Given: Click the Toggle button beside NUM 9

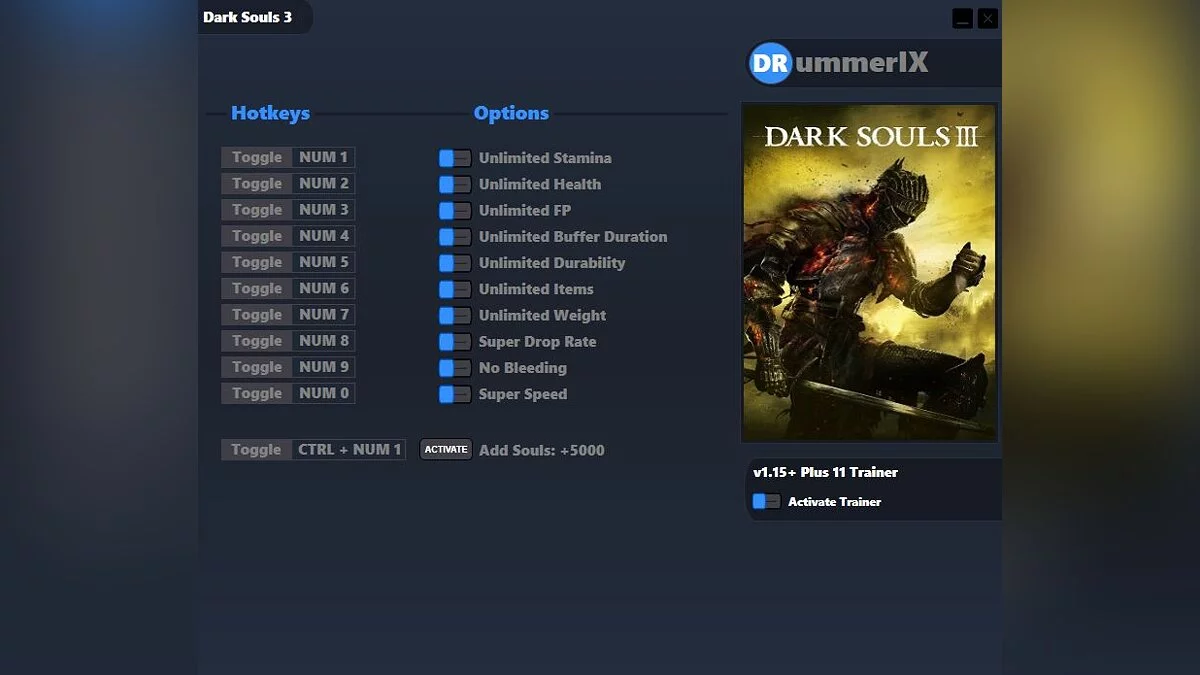Looking at the screenshot, I should pyautogui.click(x=255, y=367).
